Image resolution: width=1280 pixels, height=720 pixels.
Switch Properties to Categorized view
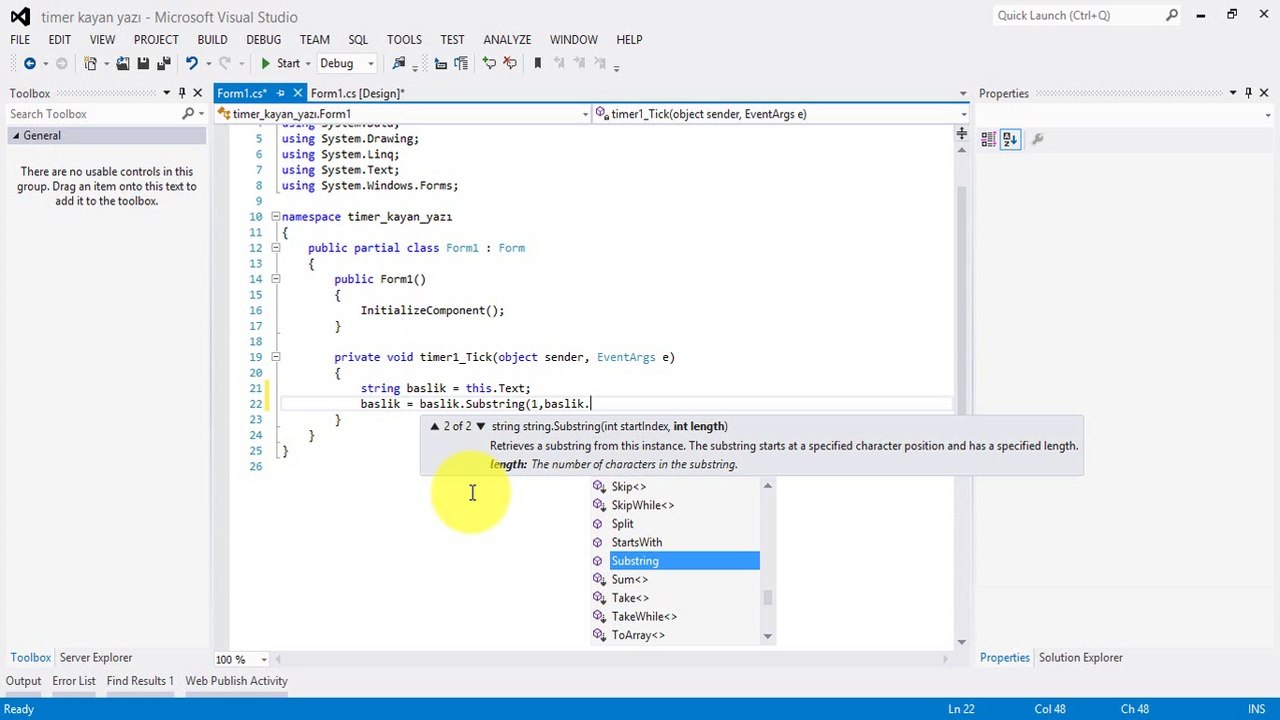tap(989, 140)
